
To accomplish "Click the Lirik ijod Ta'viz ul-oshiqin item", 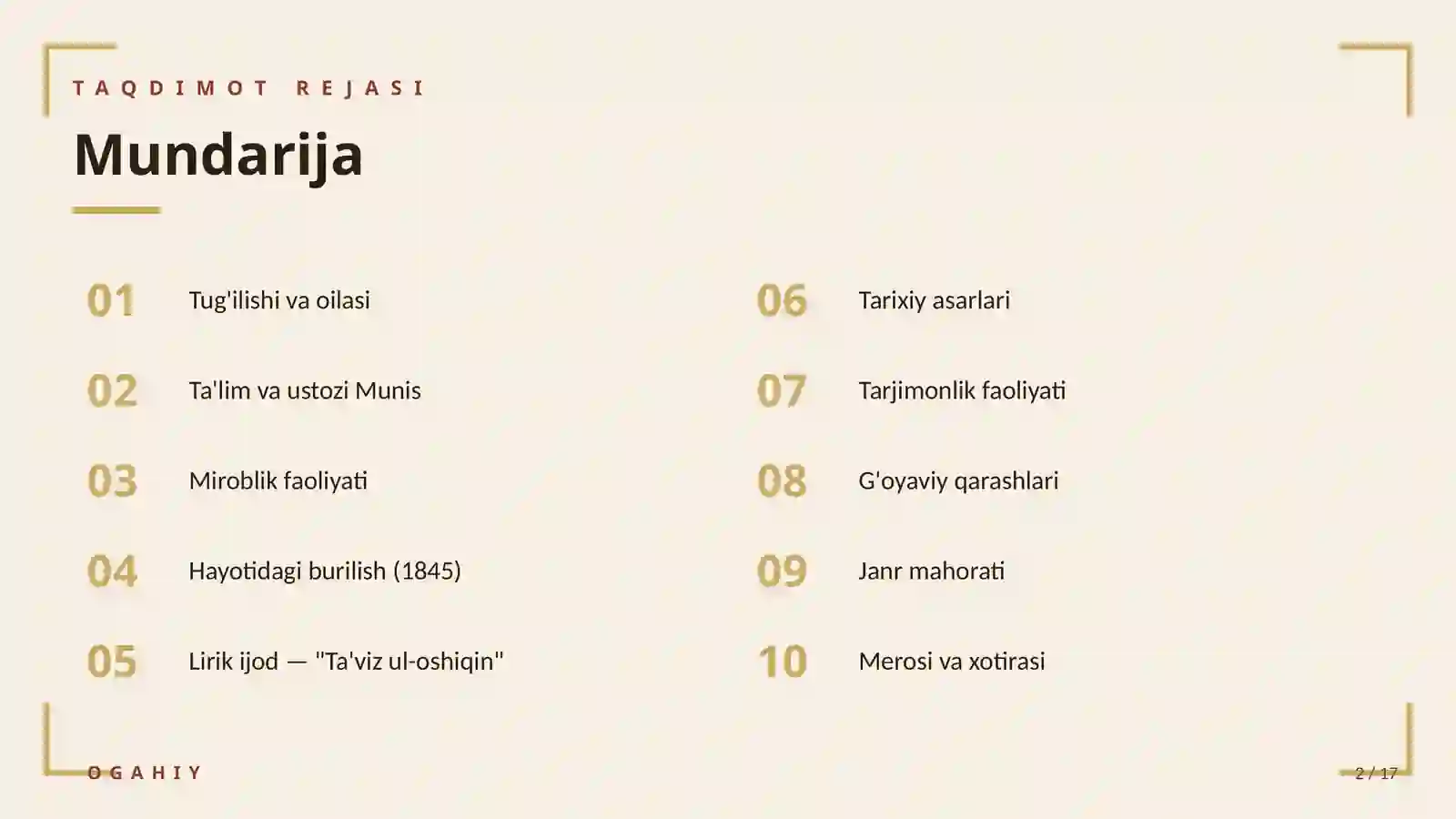I will click(346, 661).
